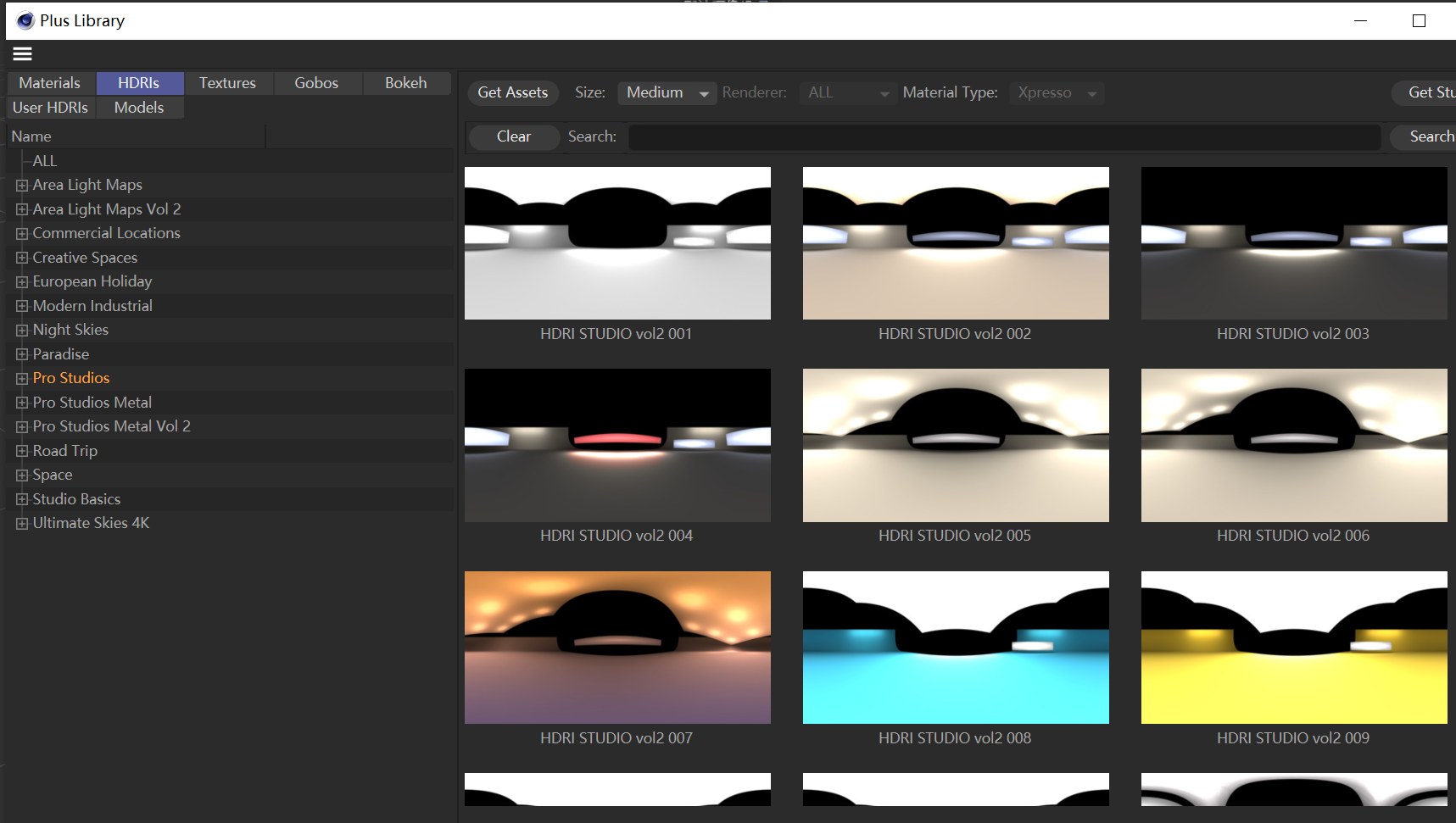Expand the Ultimate Skies 4K category

coord(22,523)
